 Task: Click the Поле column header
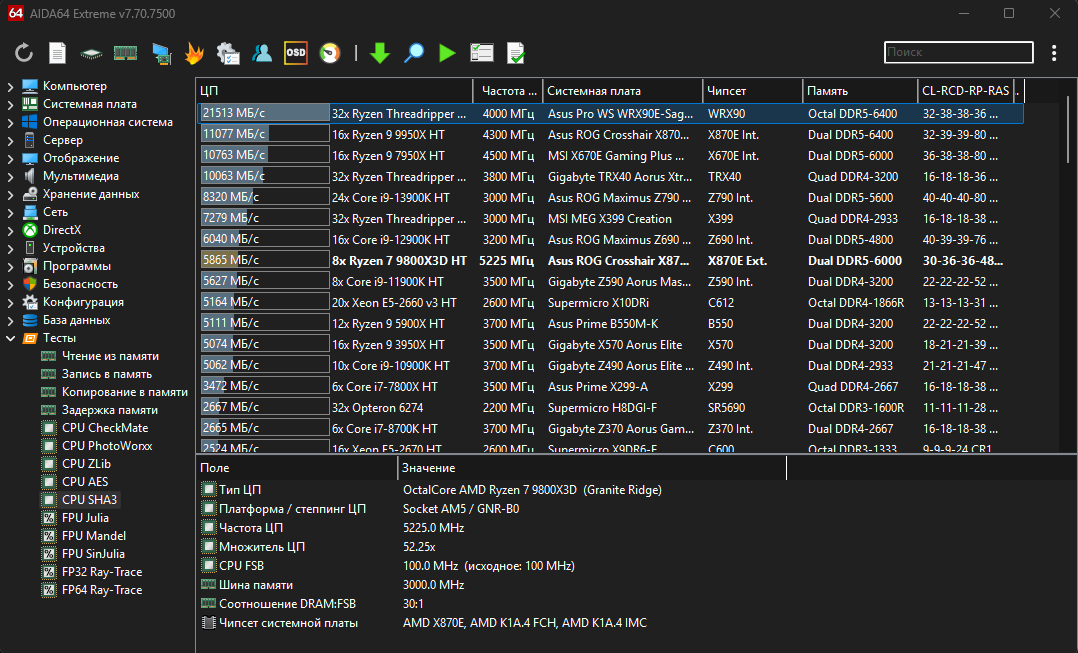pyautogui.click(x=296, y=468)
